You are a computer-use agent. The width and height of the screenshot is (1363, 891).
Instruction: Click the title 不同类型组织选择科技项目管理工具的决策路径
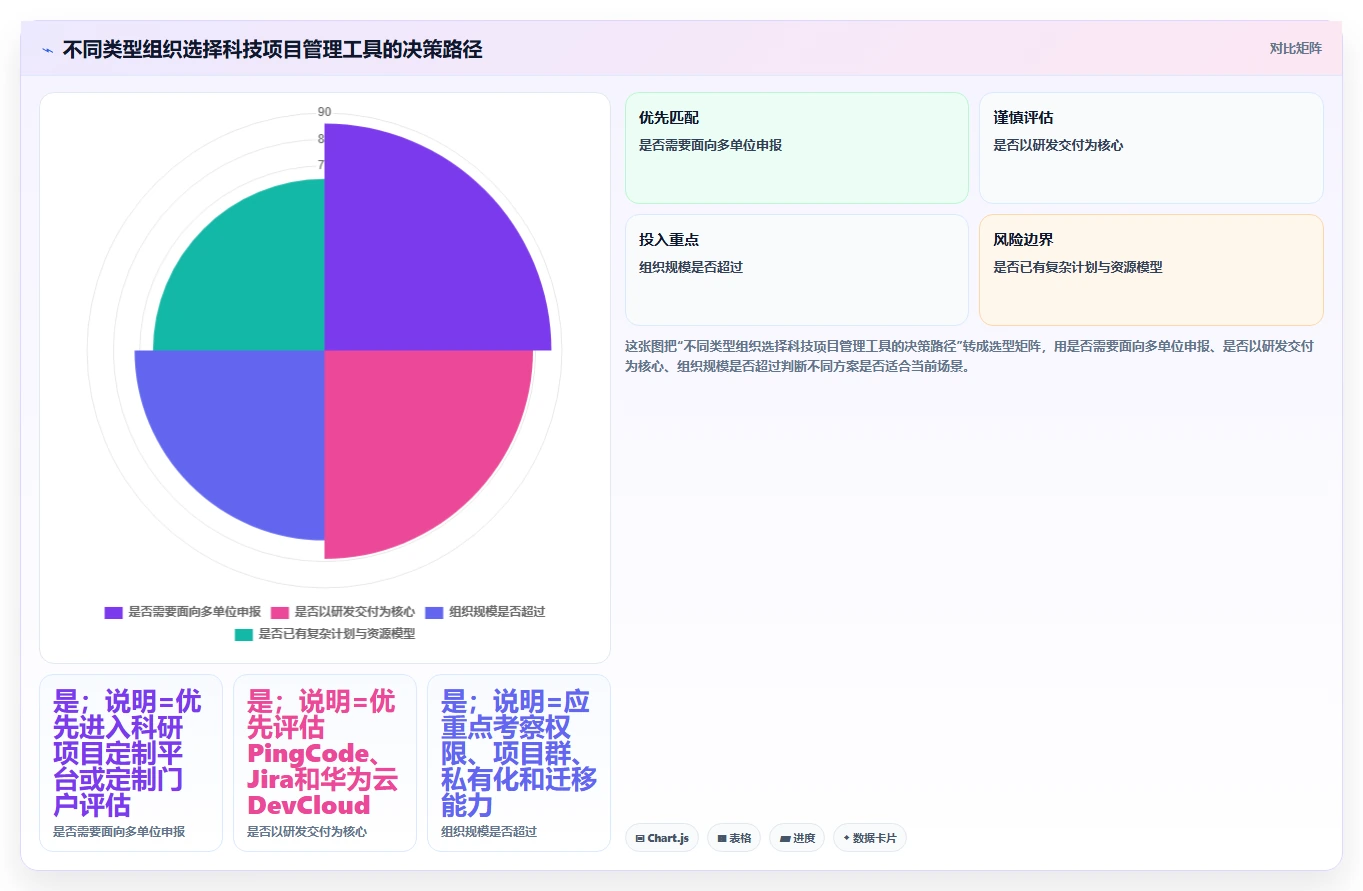[x=272, y=49]
